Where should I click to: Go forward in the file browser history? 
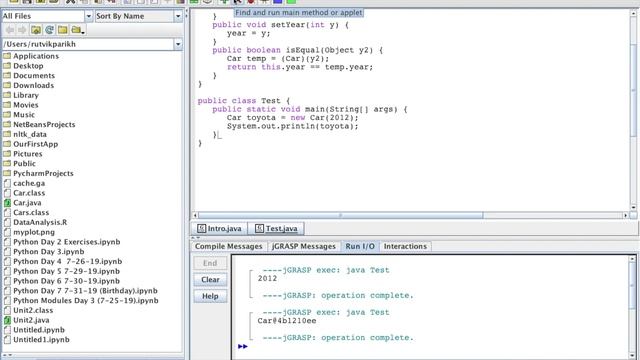pos(22,30)
